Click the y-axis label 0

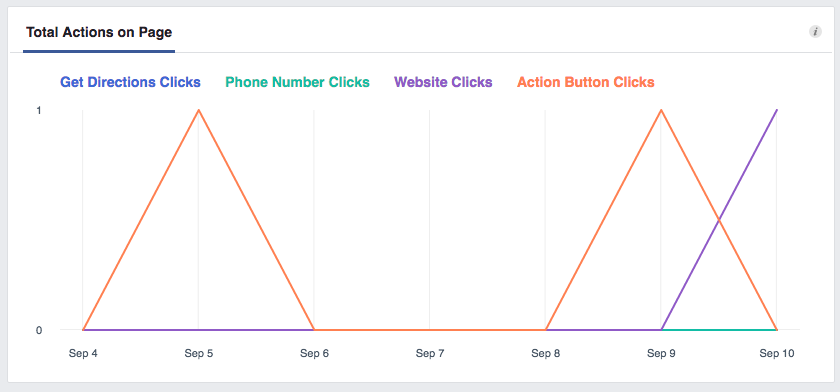(x=39, y=330)
